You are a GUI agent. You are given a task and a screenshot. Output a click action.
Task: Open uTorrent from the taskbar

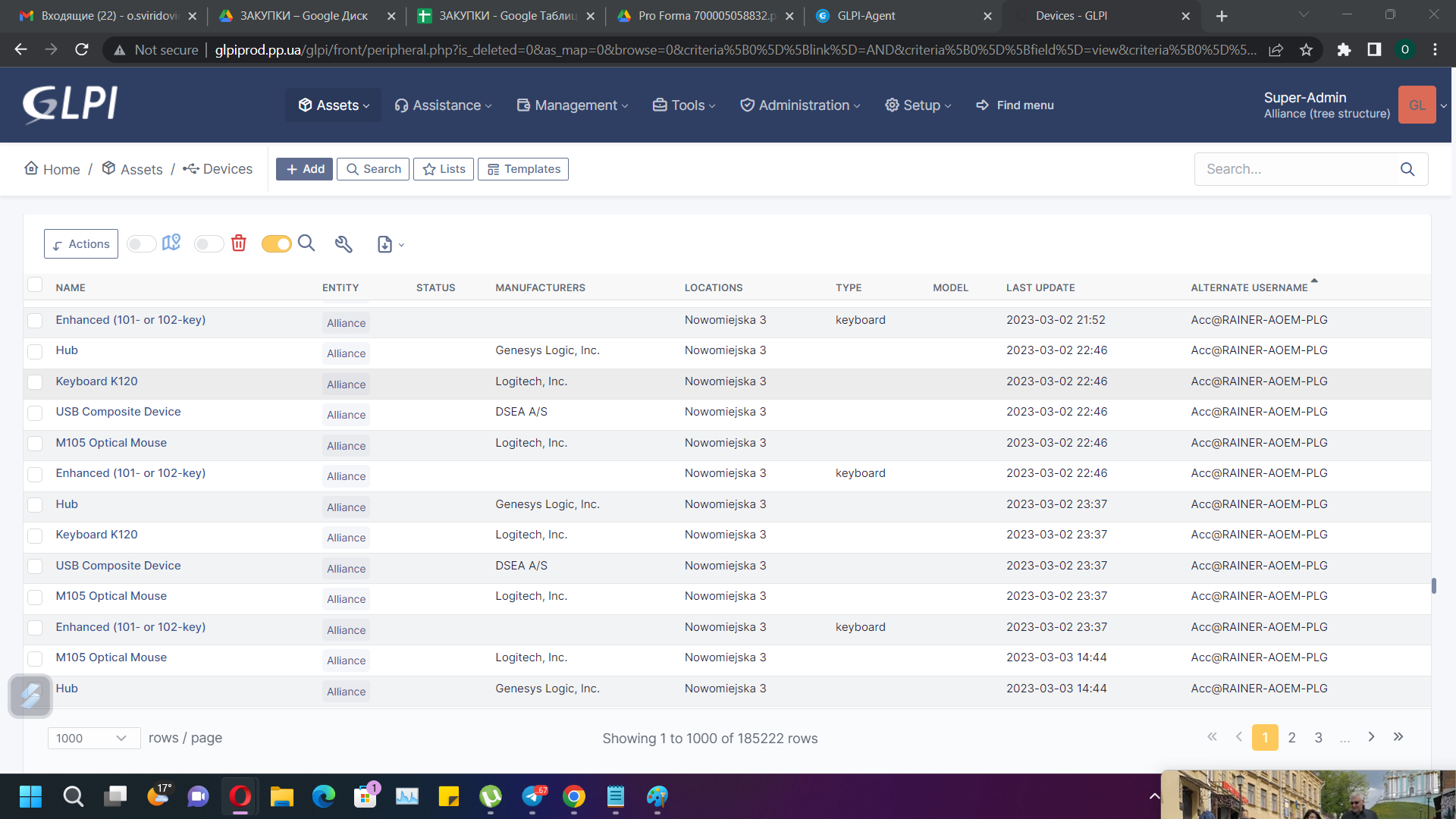coord(491,796)
